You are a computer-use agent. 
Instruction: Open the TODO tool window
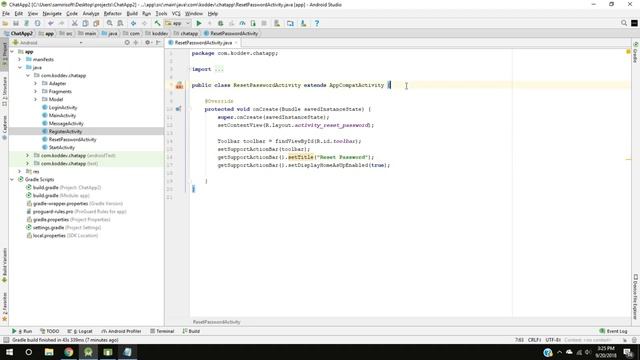click(x=50, y=331)
